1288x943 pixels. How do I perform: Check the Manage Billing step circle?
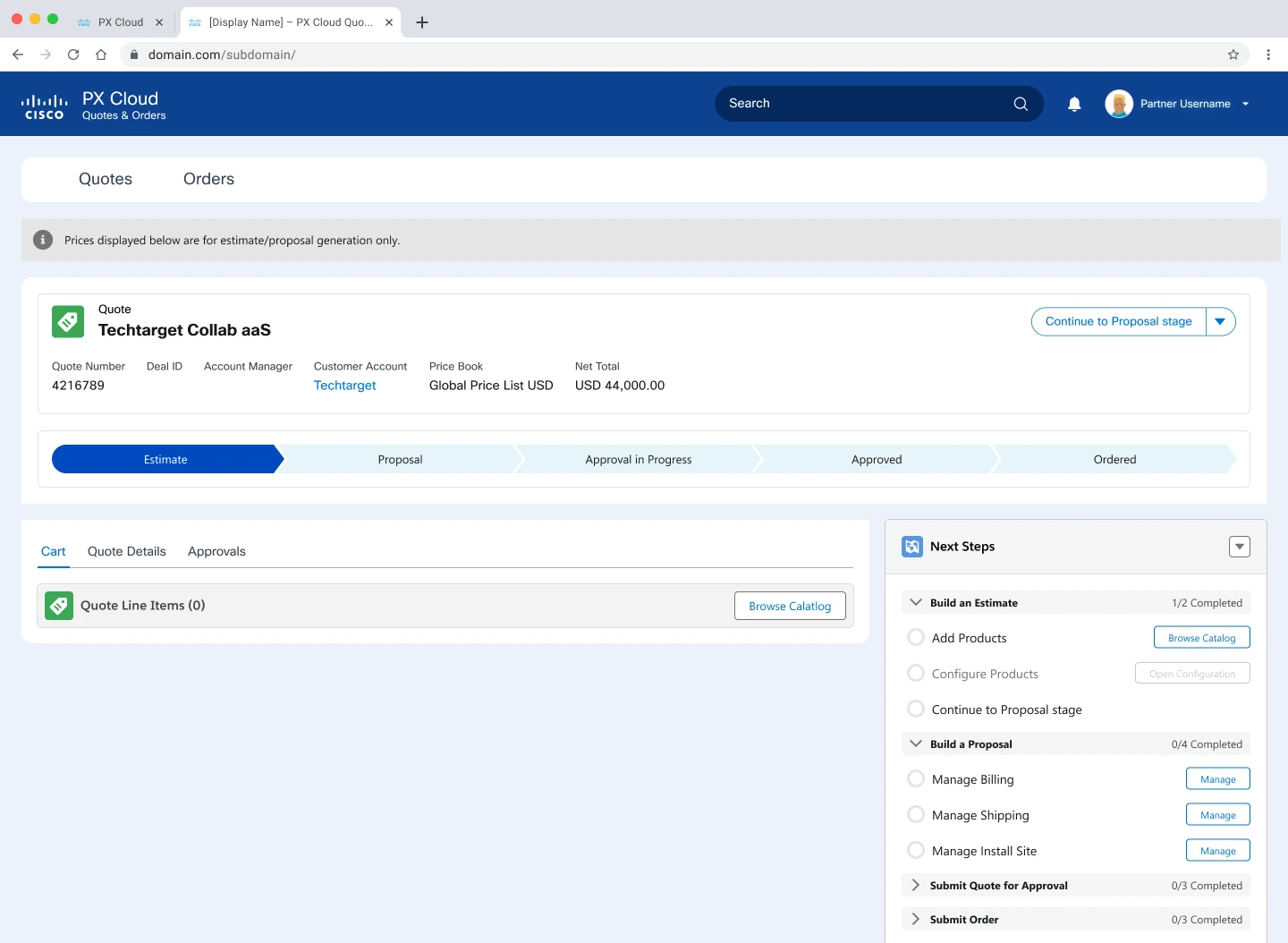916,779
